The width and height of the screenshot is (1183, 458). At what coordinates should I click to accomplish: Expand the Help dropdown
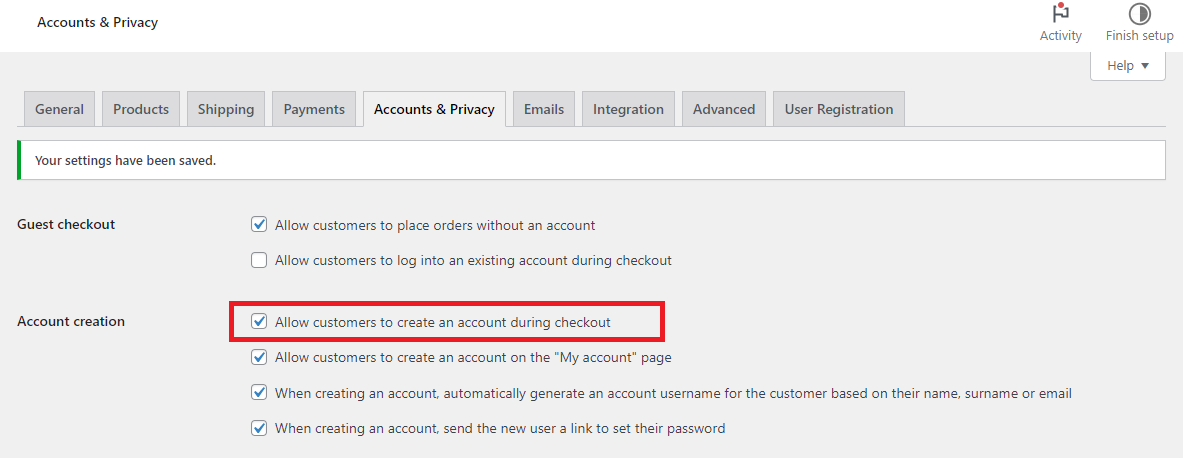[1127, 66]
